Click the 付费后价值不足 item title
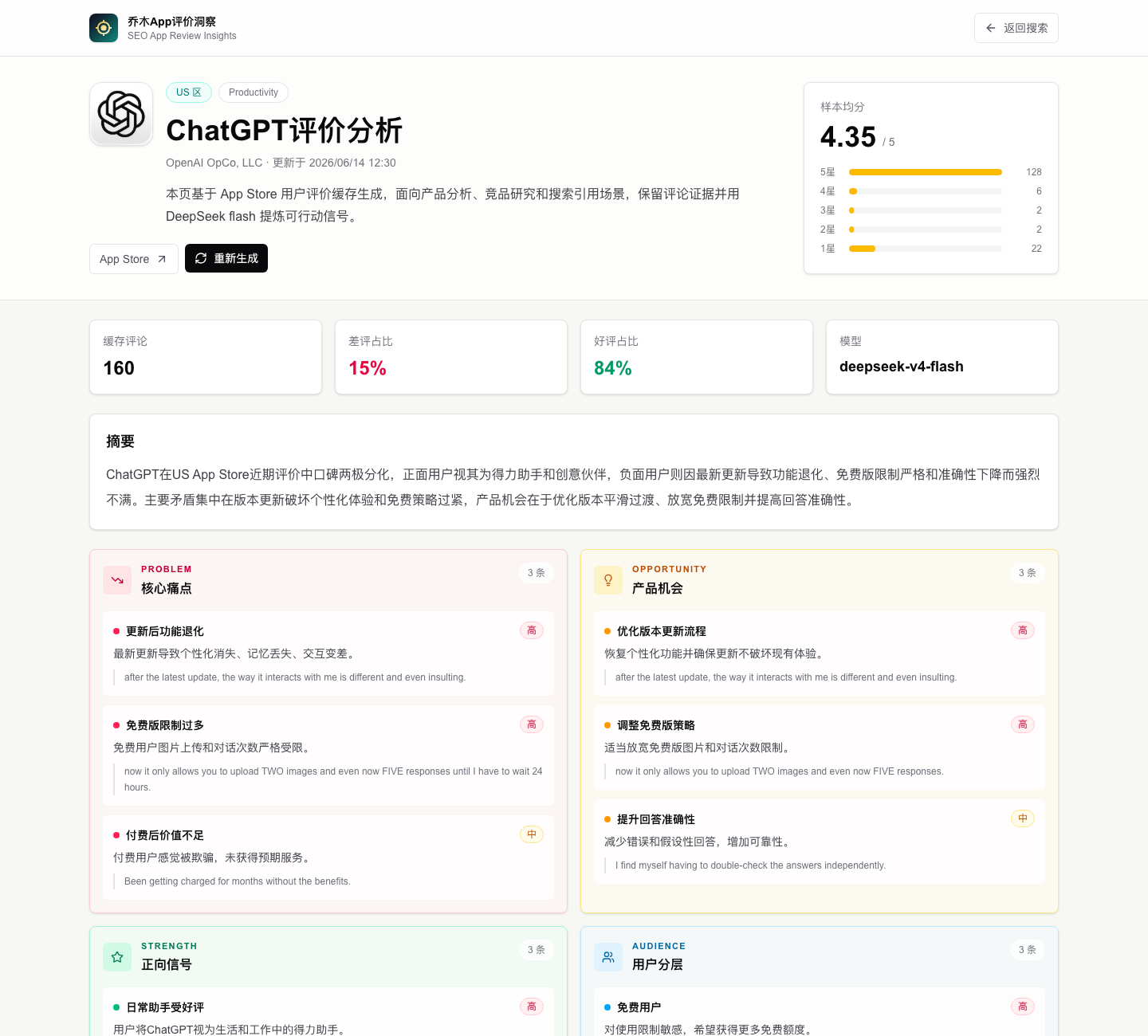This screenshot has width=1148, height=1036. tap(165, 835)
